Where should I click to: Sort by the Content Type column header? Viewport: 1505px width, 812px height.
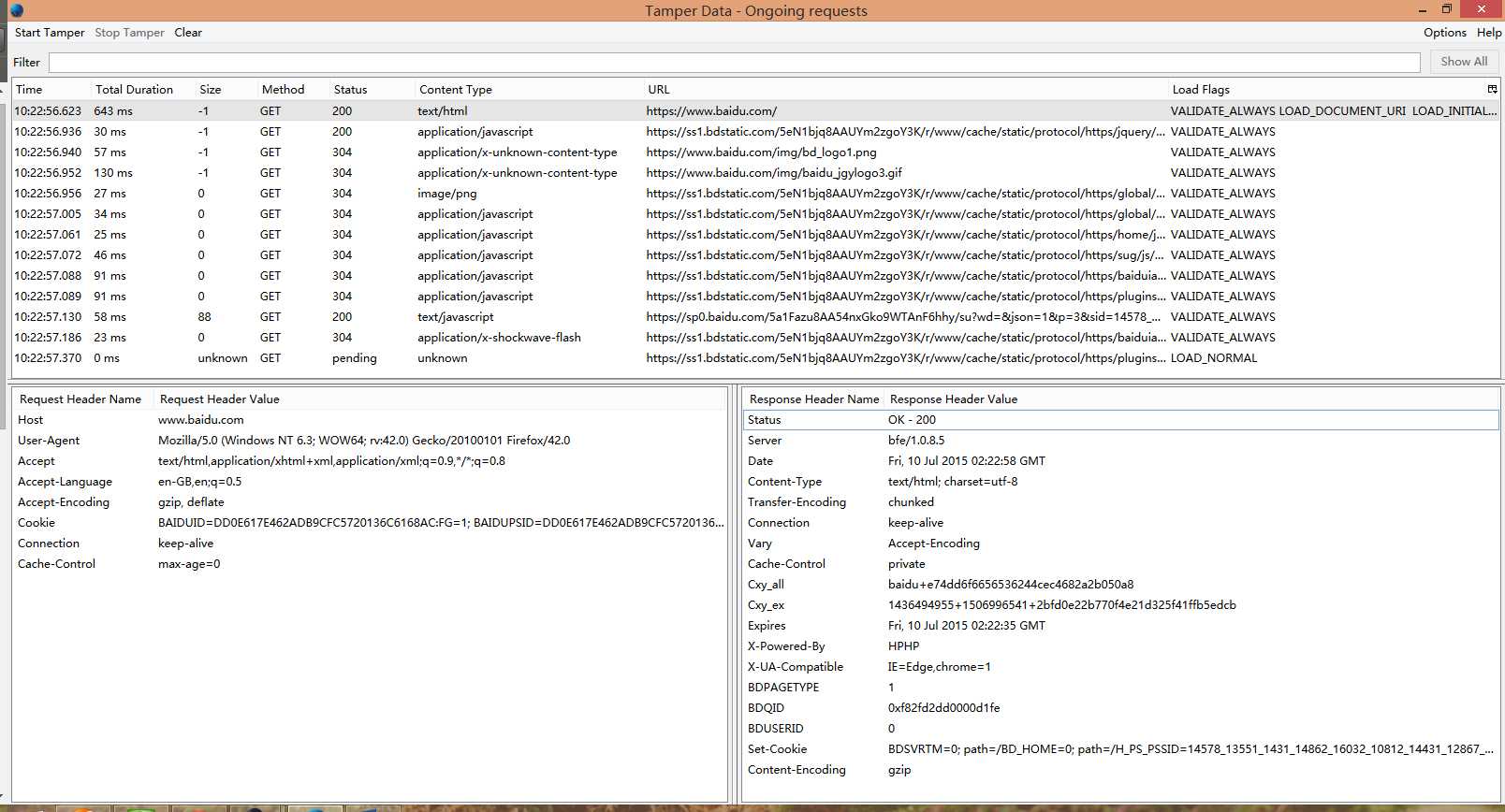529,90
